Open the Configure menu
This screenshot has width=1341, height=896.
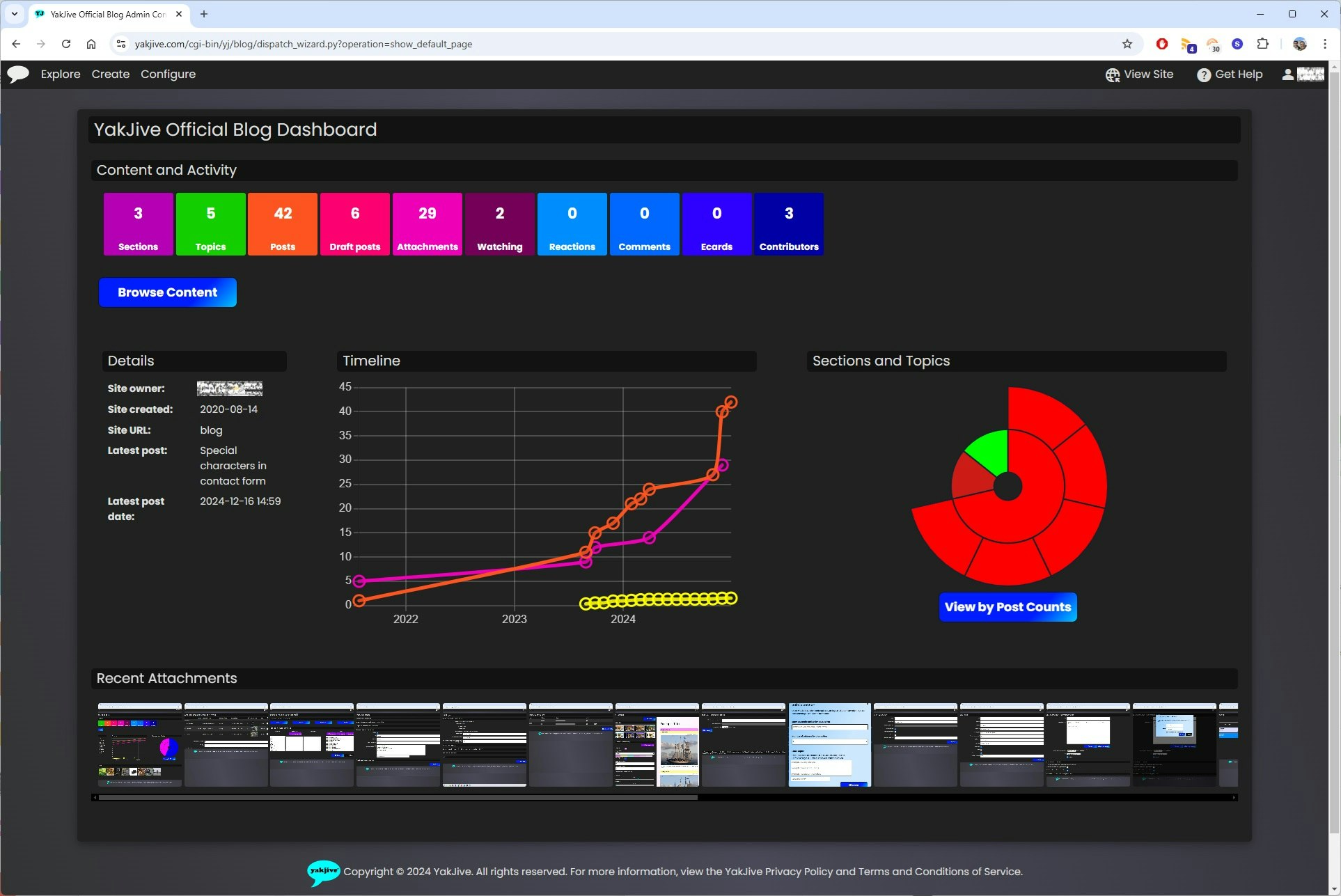[x=168, y=74]
